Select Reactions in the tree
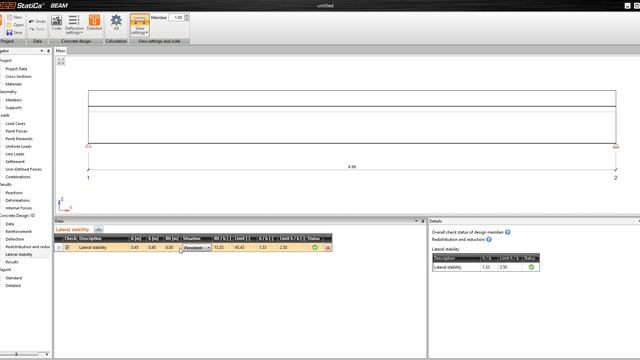Screen dimensions: 640x360 coord(14,193)
